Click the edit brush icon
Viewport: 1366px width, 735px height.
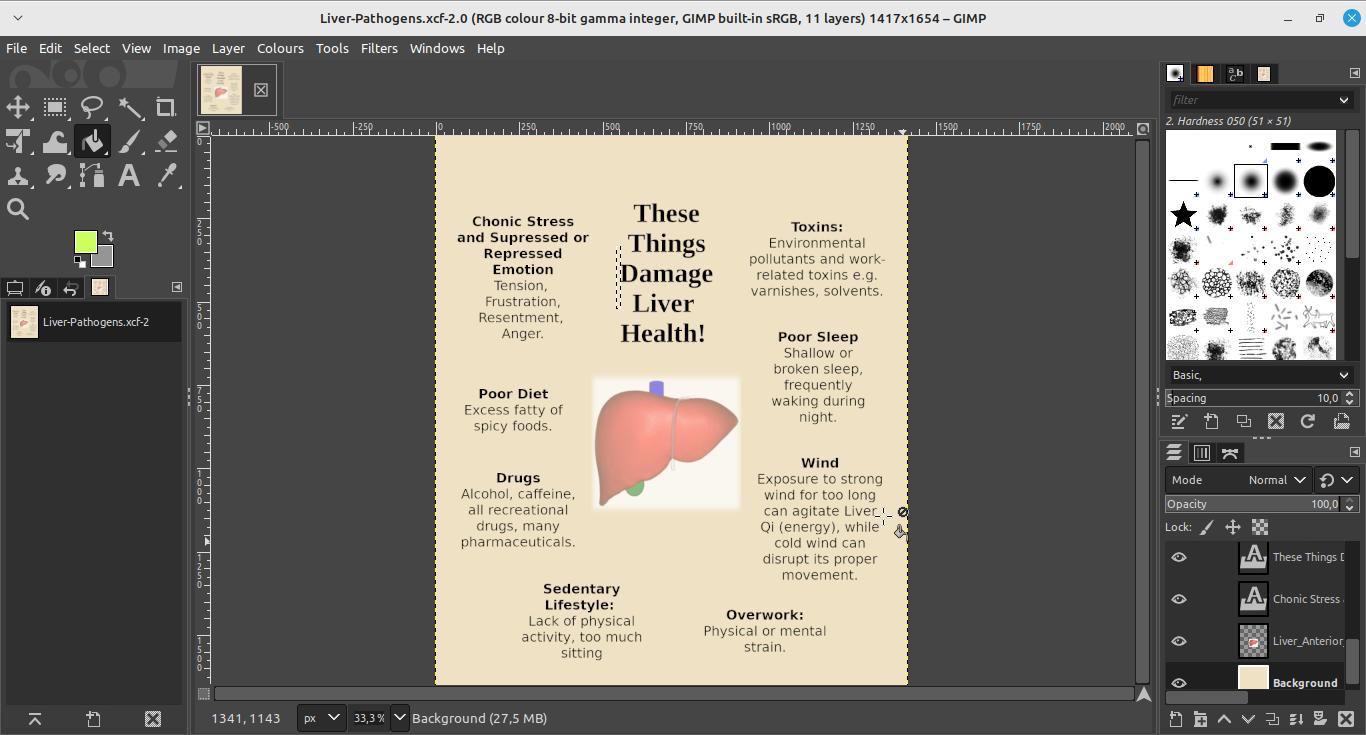[x=1179, y=422]
